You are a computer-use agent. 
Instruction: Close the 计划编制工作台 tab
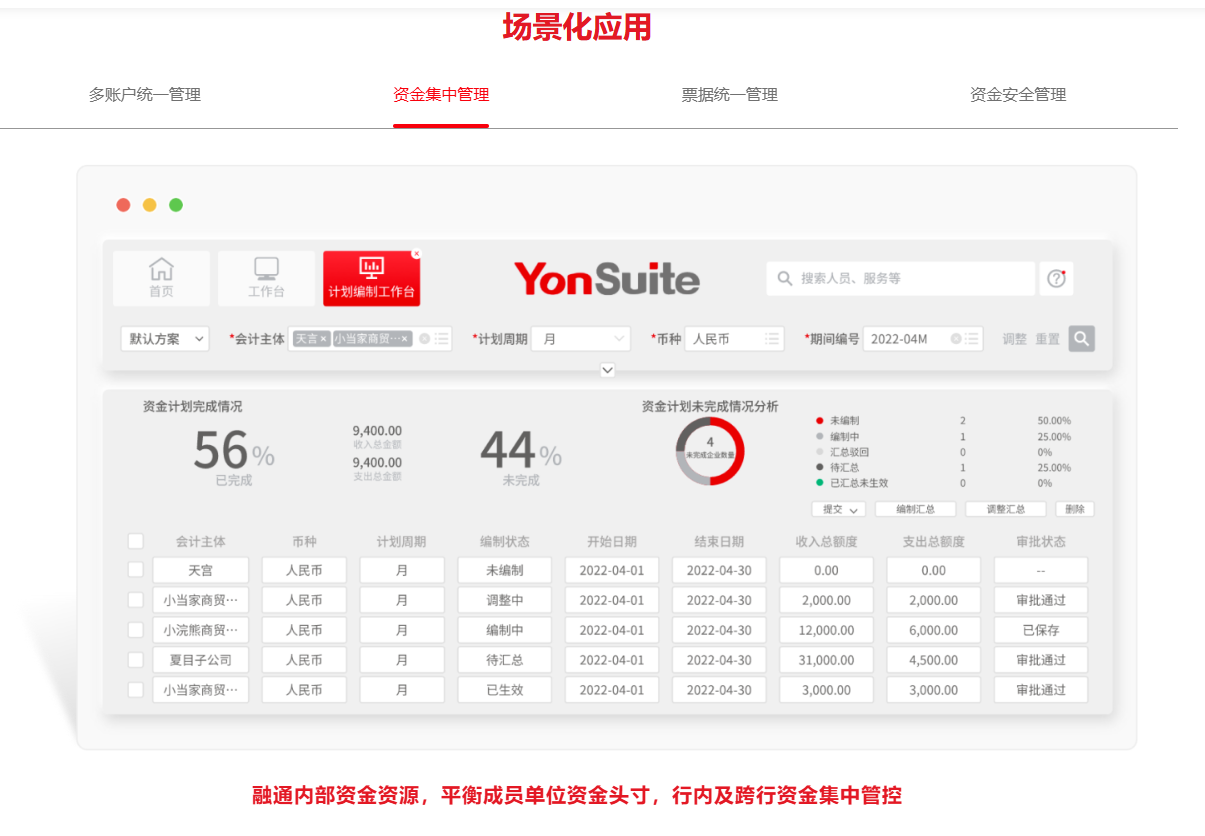pos(416,254)
